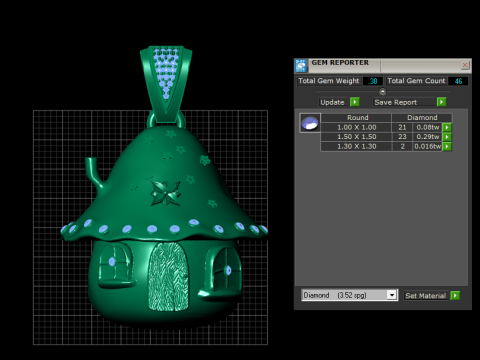Click the 0.08tw weight cell
This screenshot has height=360, width=480.
click(x=428, y=127)
